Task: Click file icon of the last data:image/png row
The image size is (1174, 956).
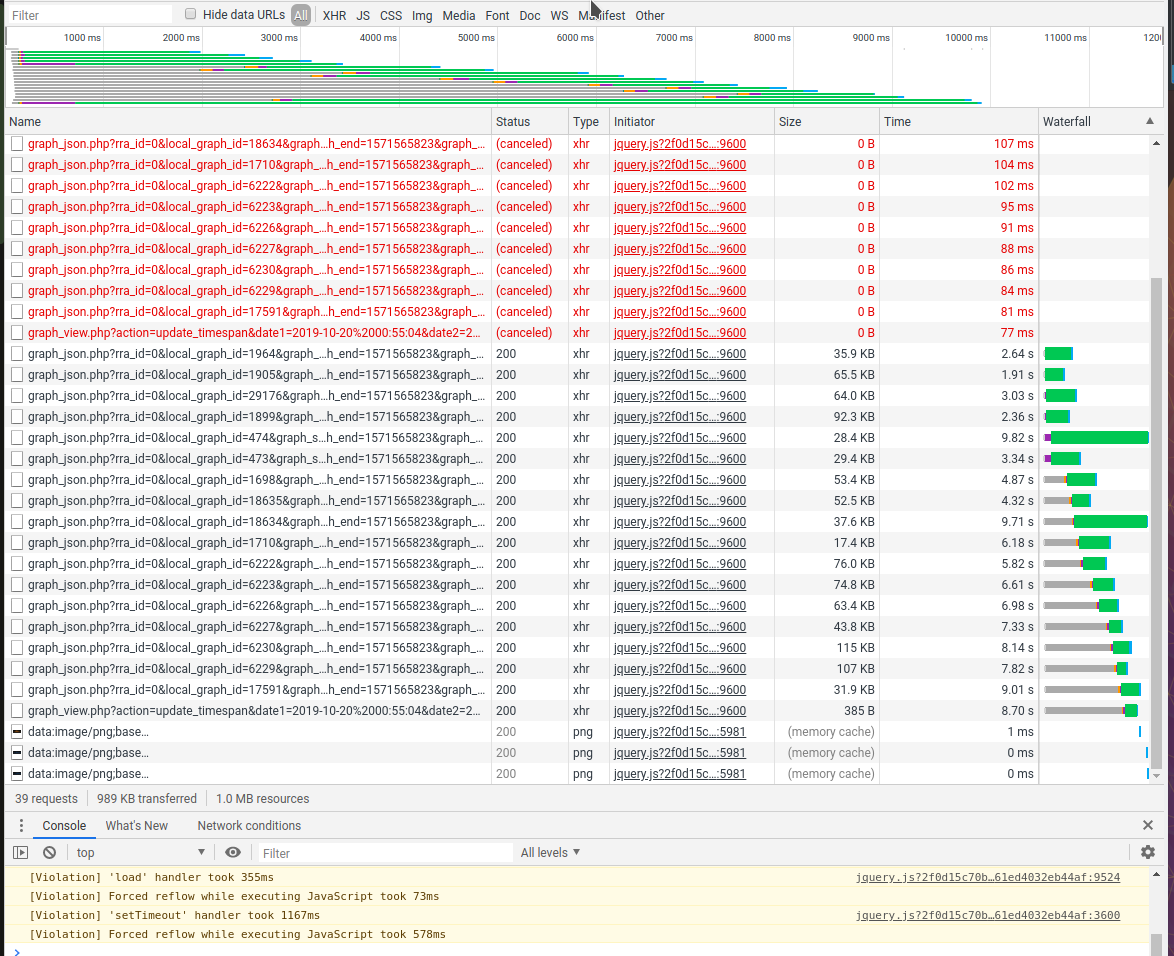Action: coord(17,773)
